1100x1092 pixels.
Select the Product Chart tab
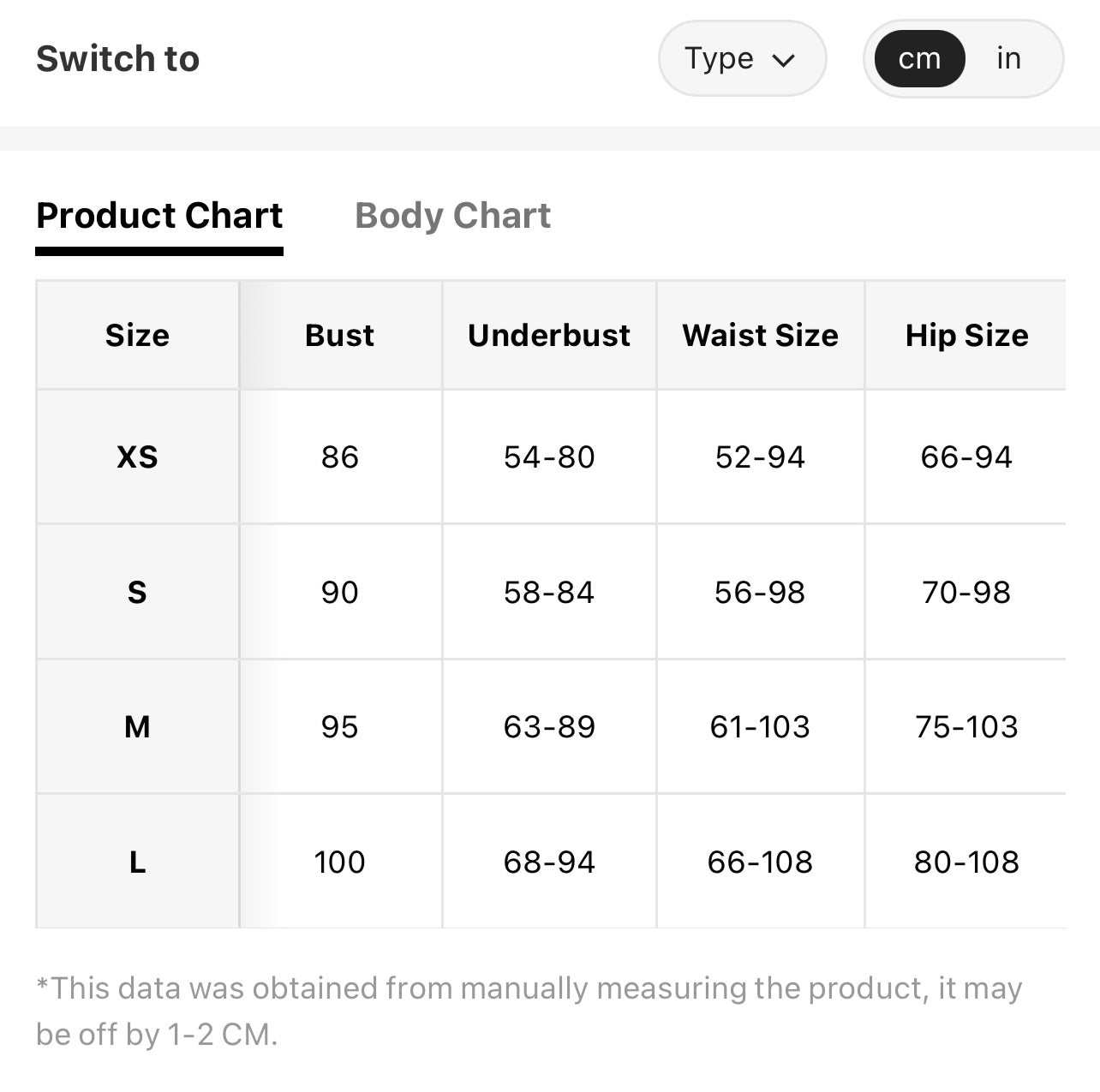(159, 216)
